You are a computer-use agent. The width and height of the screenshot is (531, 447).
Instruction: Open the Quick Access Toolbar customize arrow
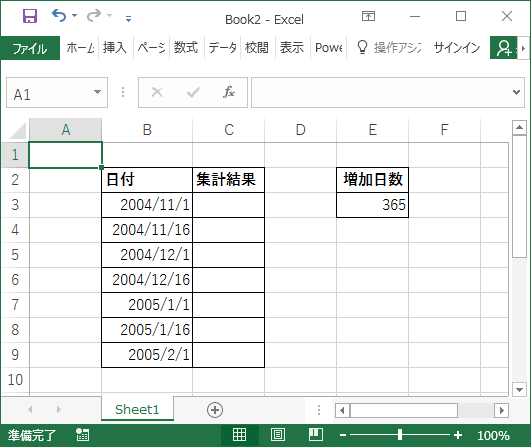tap(128, 19)
